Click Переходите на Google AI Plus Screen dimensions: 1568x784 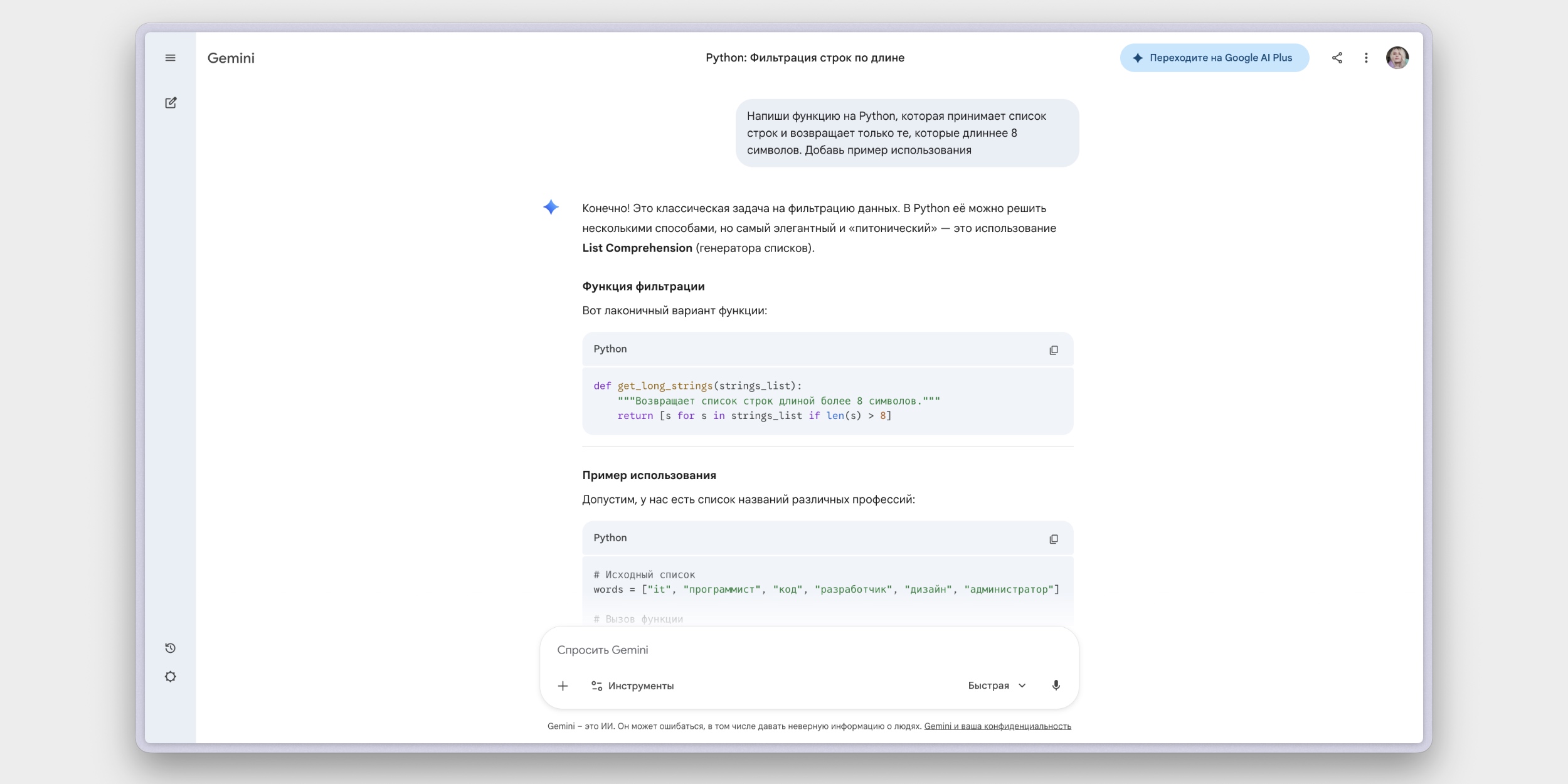(1215, 57)
